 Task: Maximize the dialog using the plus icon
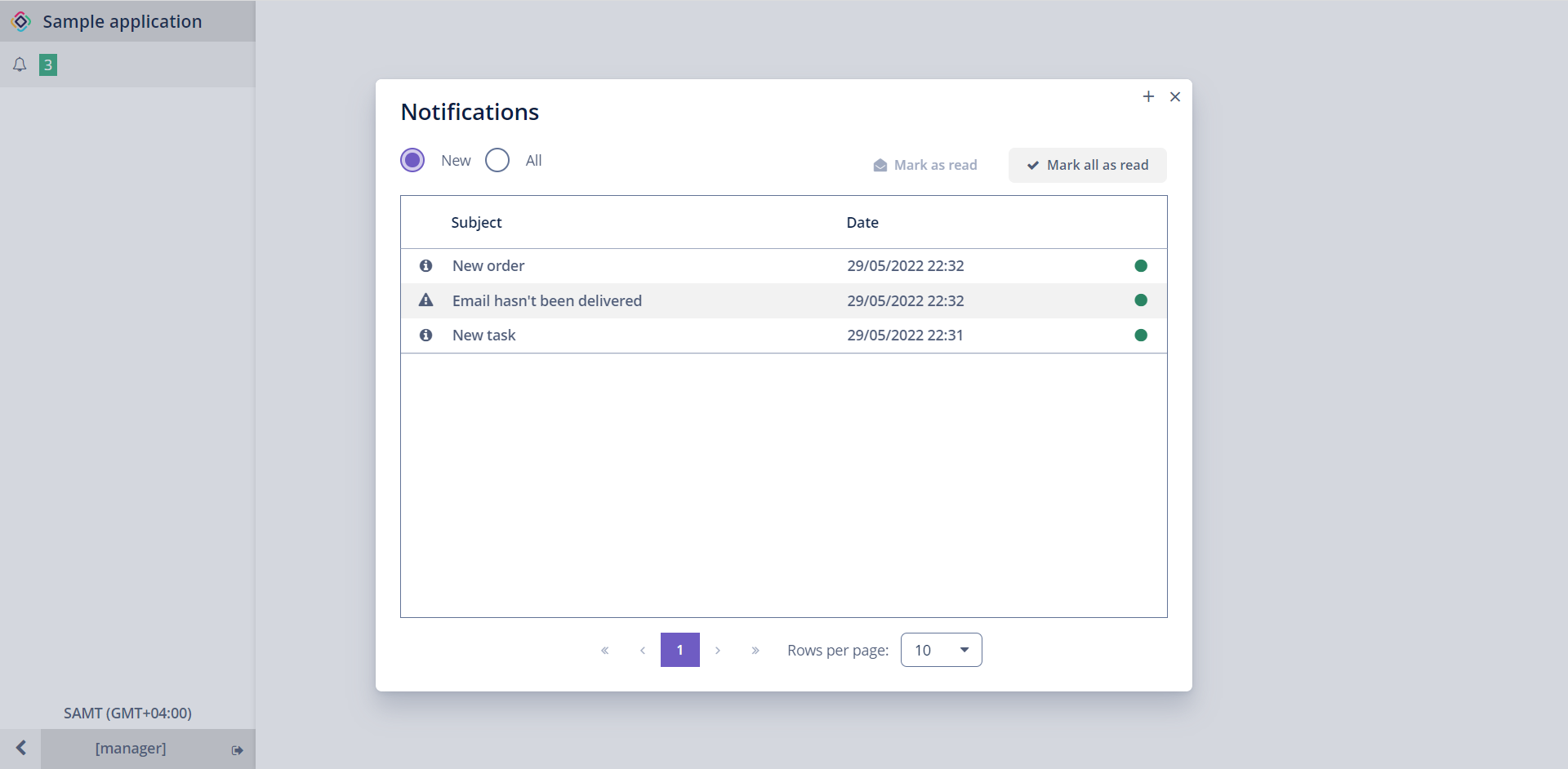click(1148, 96)
